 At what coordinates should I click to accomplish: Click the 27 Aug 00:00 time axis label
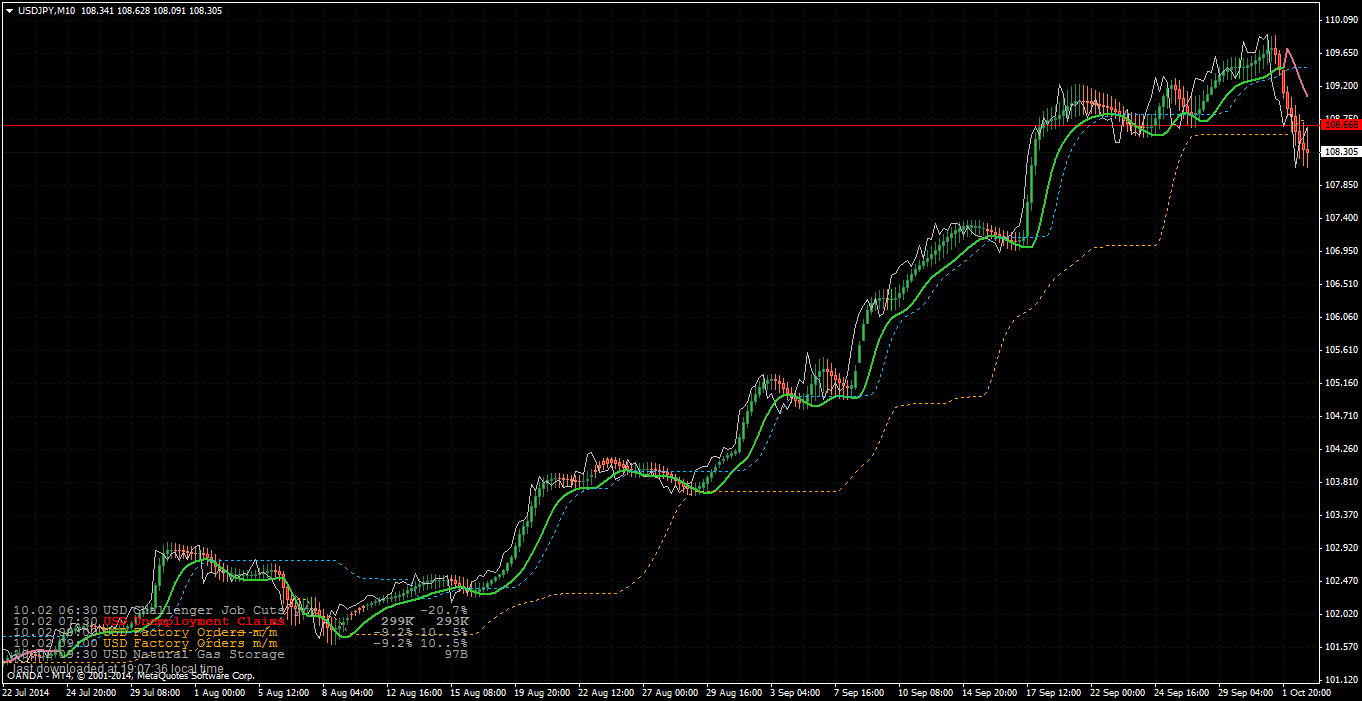(670, 692)
